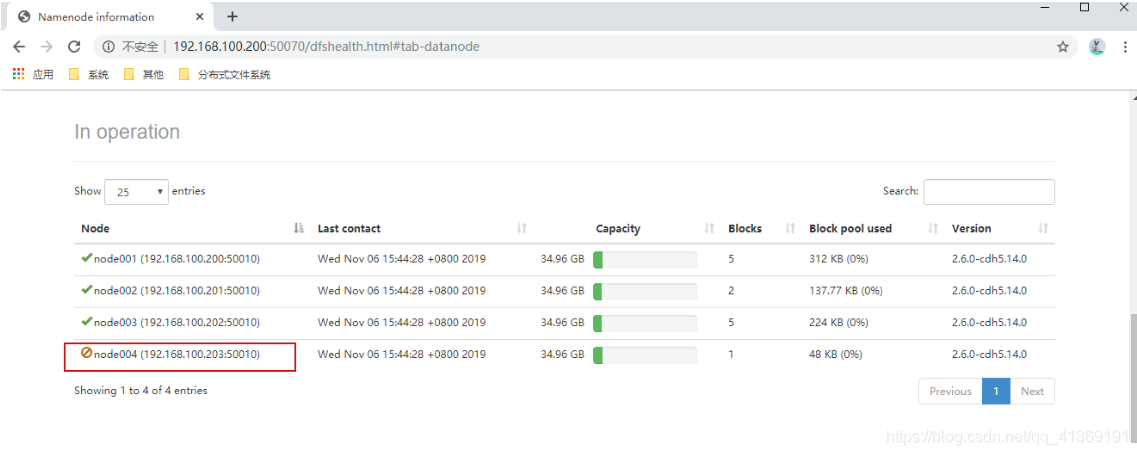Click the Next pagination button
1137x455 pixels.
[x=1032, y=391]
